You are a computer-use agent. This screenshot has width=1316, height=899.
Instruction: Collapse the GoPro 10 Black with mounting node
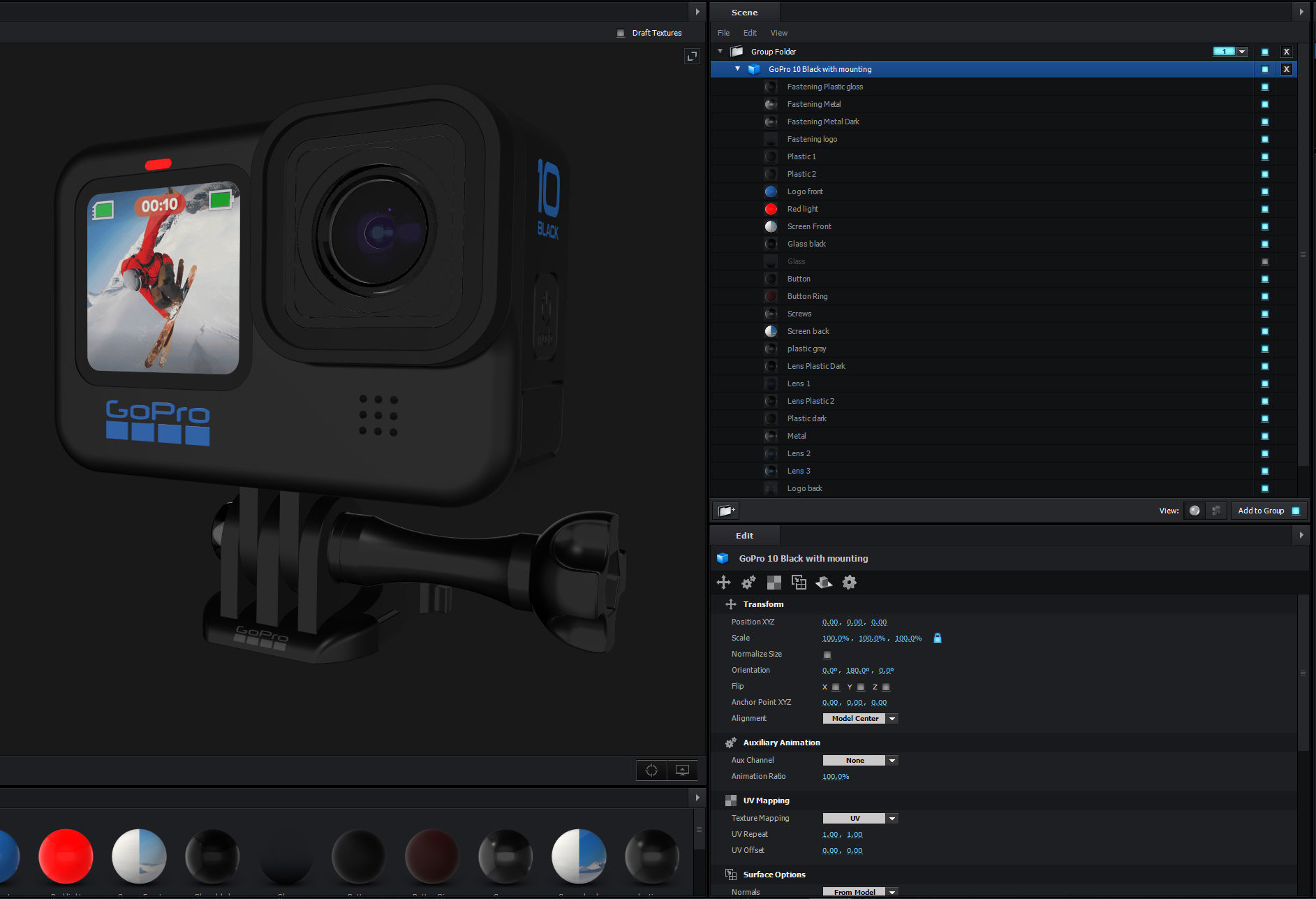pos(737,68)
